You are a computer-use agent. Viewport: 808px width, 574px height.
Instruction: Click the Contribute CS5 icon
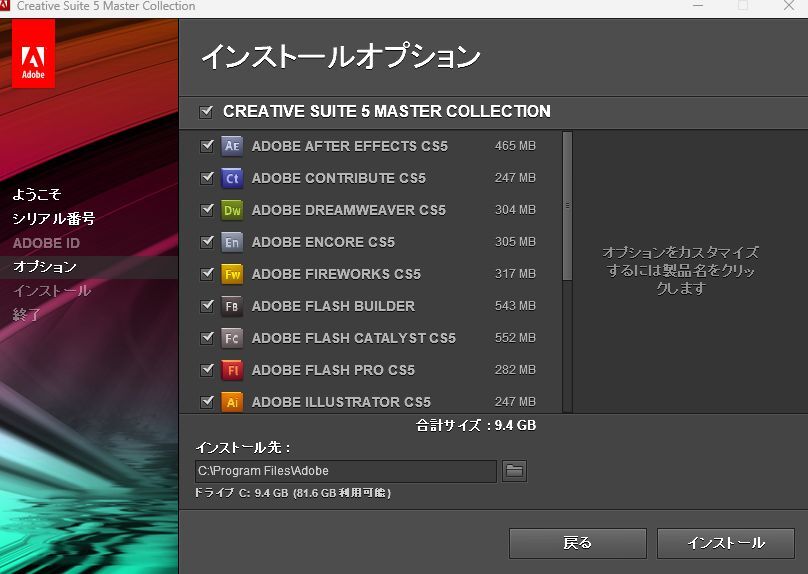232,178
